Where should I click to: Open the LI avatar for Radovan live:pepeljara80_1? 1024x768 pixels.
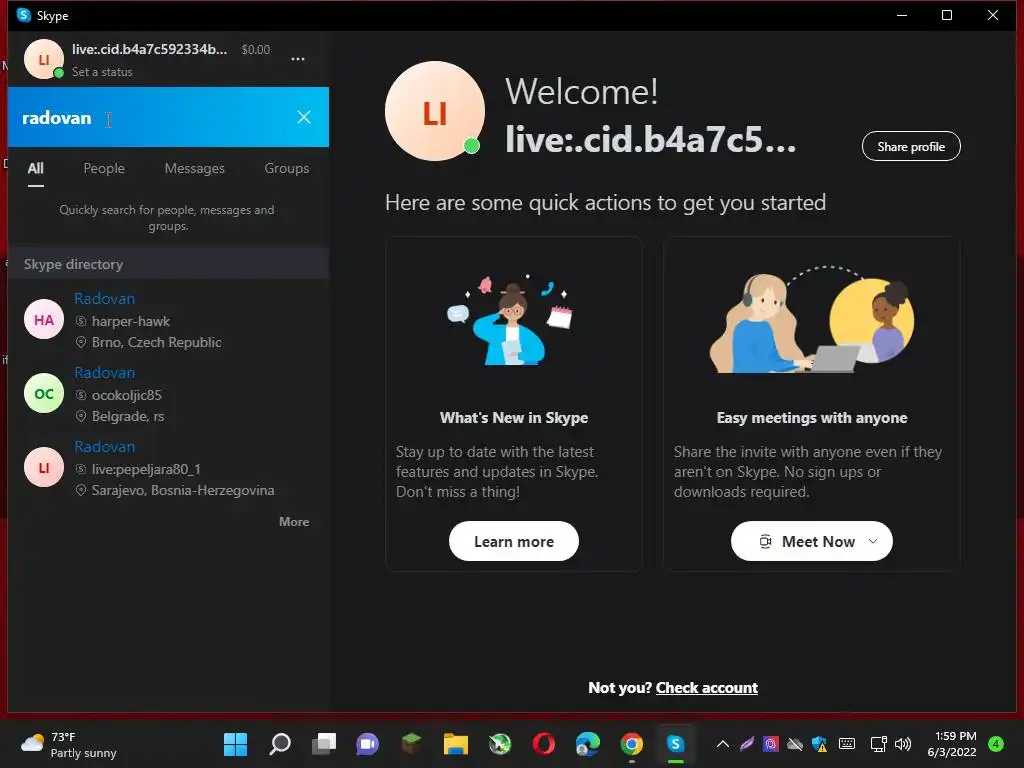pyautogui.click(x=44, y=468)
